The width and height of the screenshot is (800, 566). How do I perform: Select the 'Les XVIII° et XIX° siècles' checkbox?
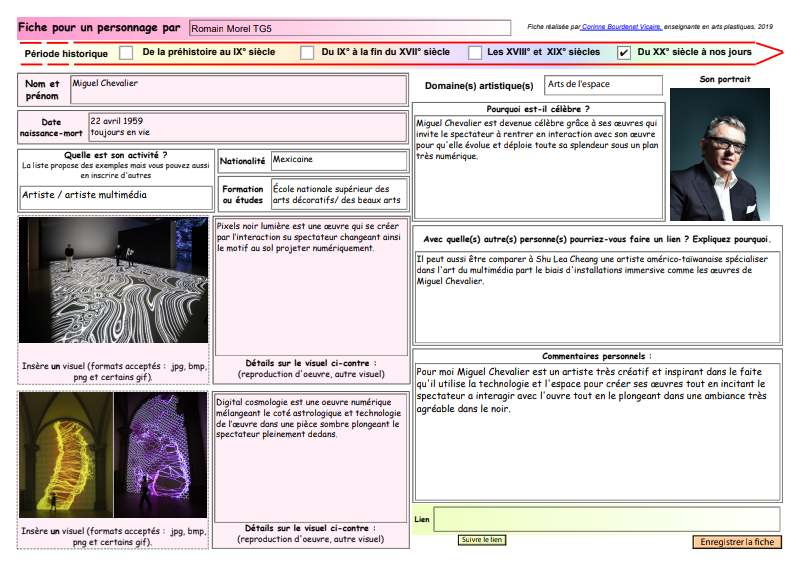point(476,52)
